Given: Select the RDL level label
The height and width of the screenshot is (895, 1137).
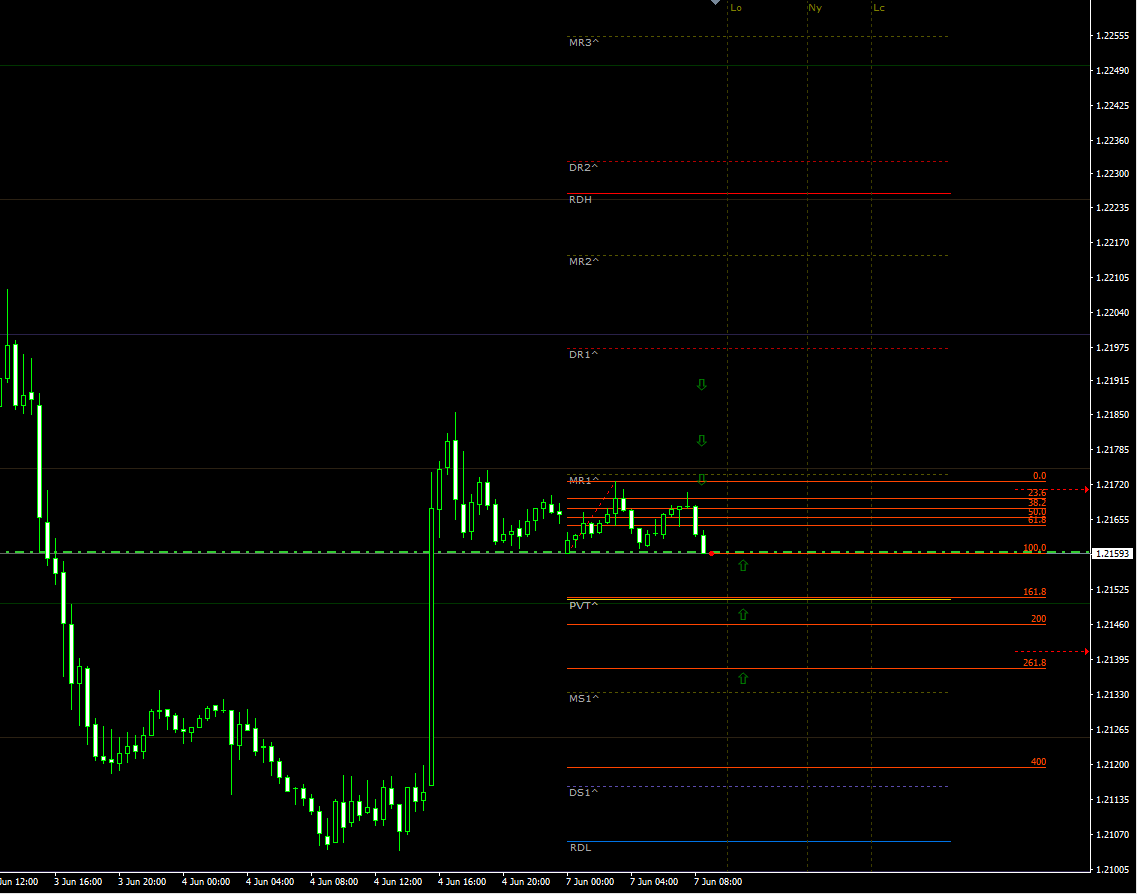Looking at the screenshot, I should (x=580, y=848).
